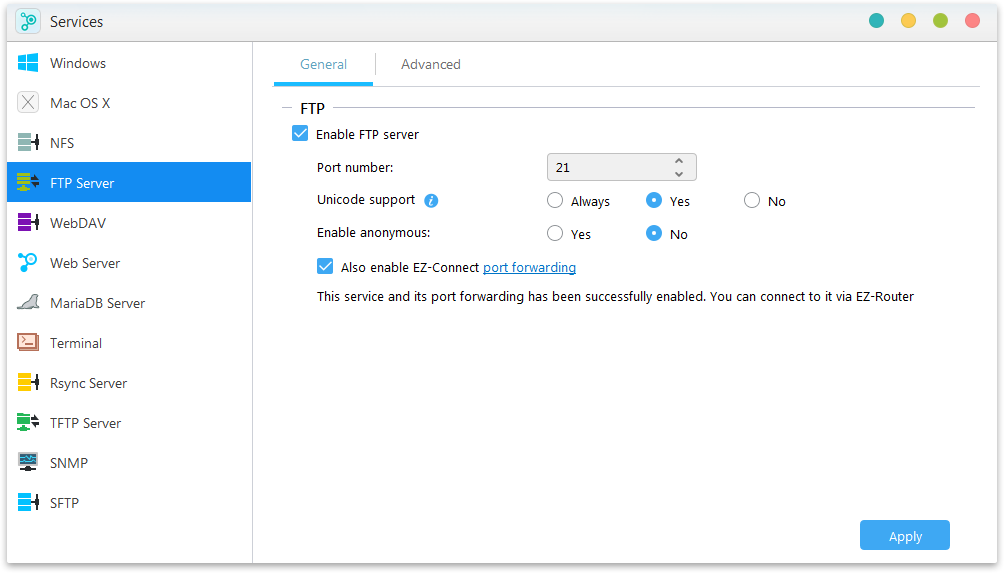
Task: Select FTP Server in the sidebar
Action: [x=129, y=182]
